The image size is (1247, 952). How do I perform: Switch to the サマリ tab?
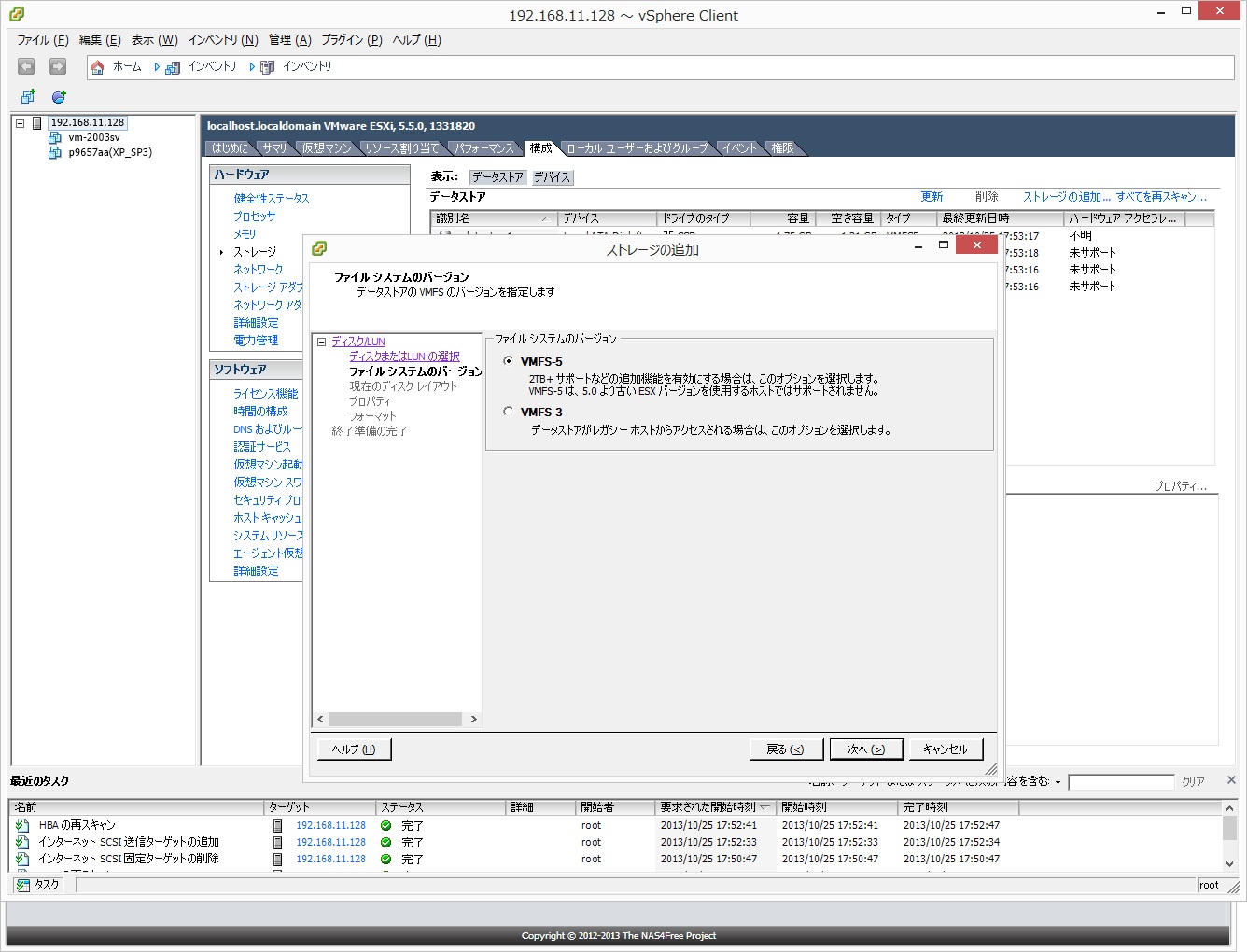(x=274, y=147)
